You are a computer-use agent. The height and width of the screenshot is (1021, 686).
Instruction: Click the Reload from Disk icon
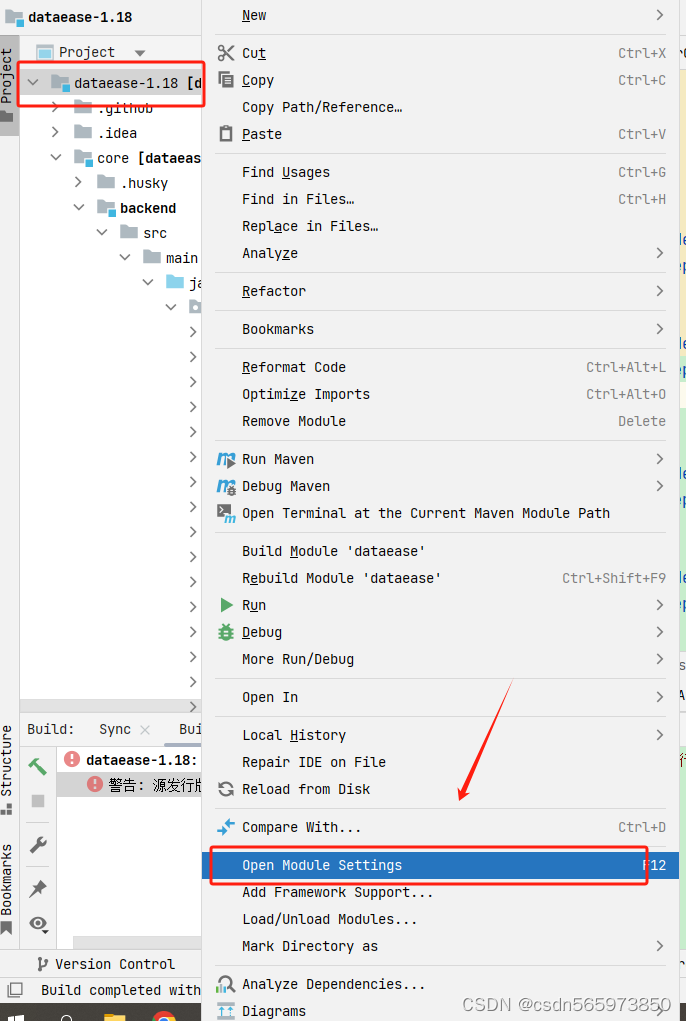226,789
